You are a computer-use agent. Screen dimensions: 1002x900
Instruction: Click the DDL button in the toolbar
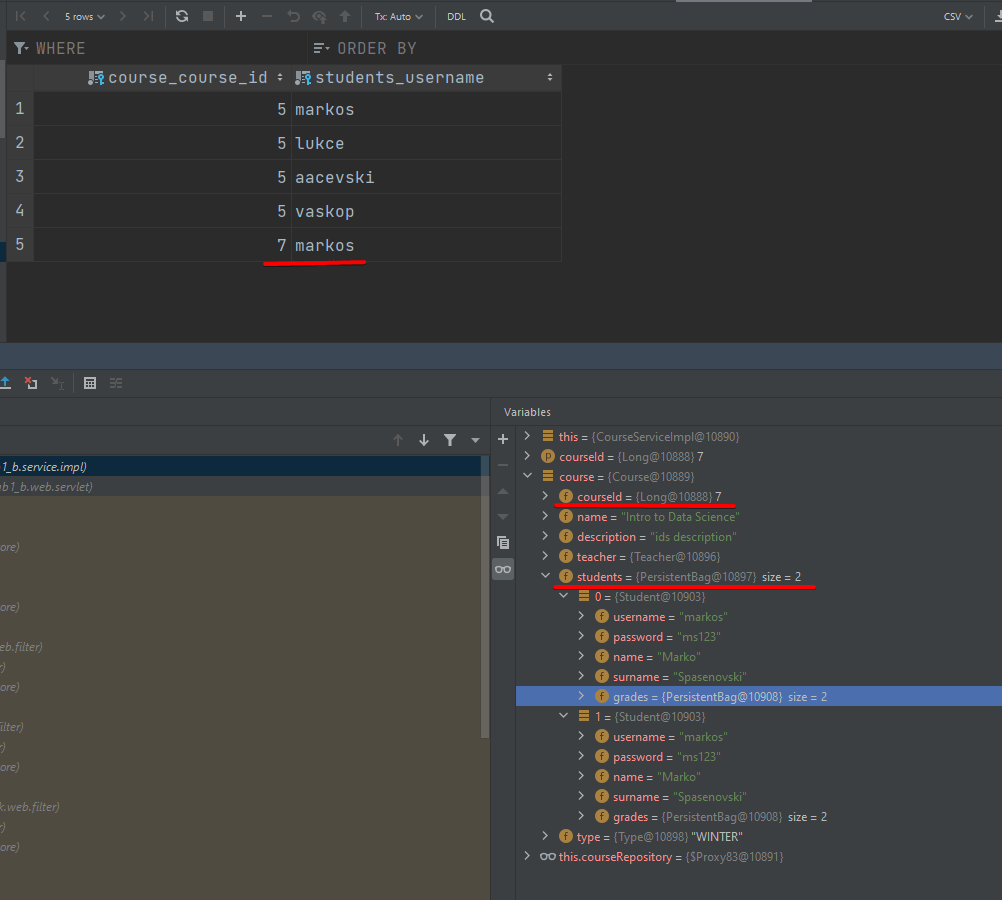pyautogui.click(x=456, y=16)
